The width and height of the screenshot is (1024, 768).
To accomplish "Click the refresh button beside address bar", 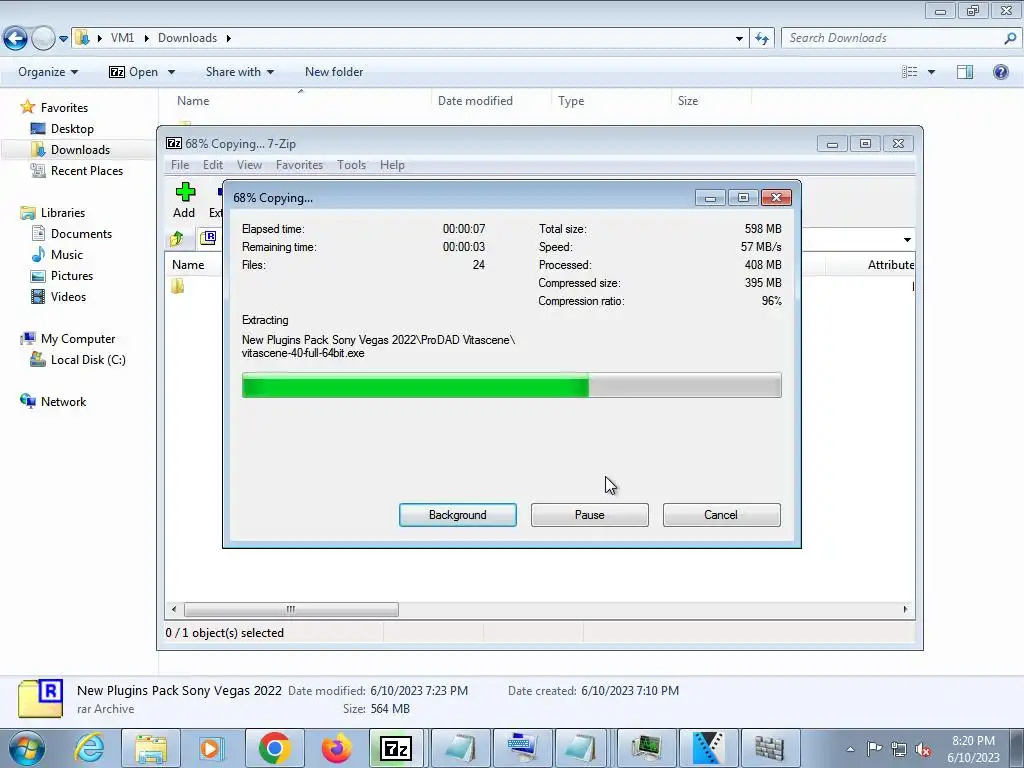I will click(x=761, y=39).
